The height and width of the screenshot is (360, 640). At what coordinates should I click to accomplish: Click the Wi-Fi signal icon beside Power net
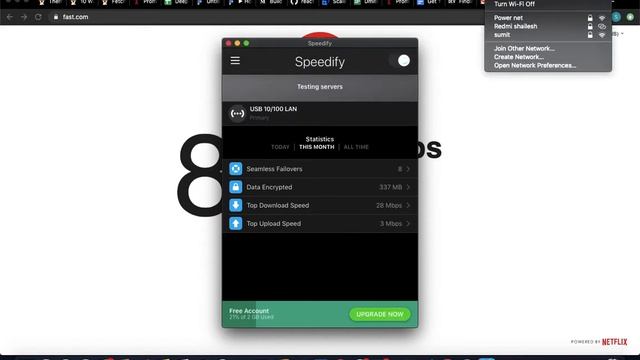click(602, 18)
